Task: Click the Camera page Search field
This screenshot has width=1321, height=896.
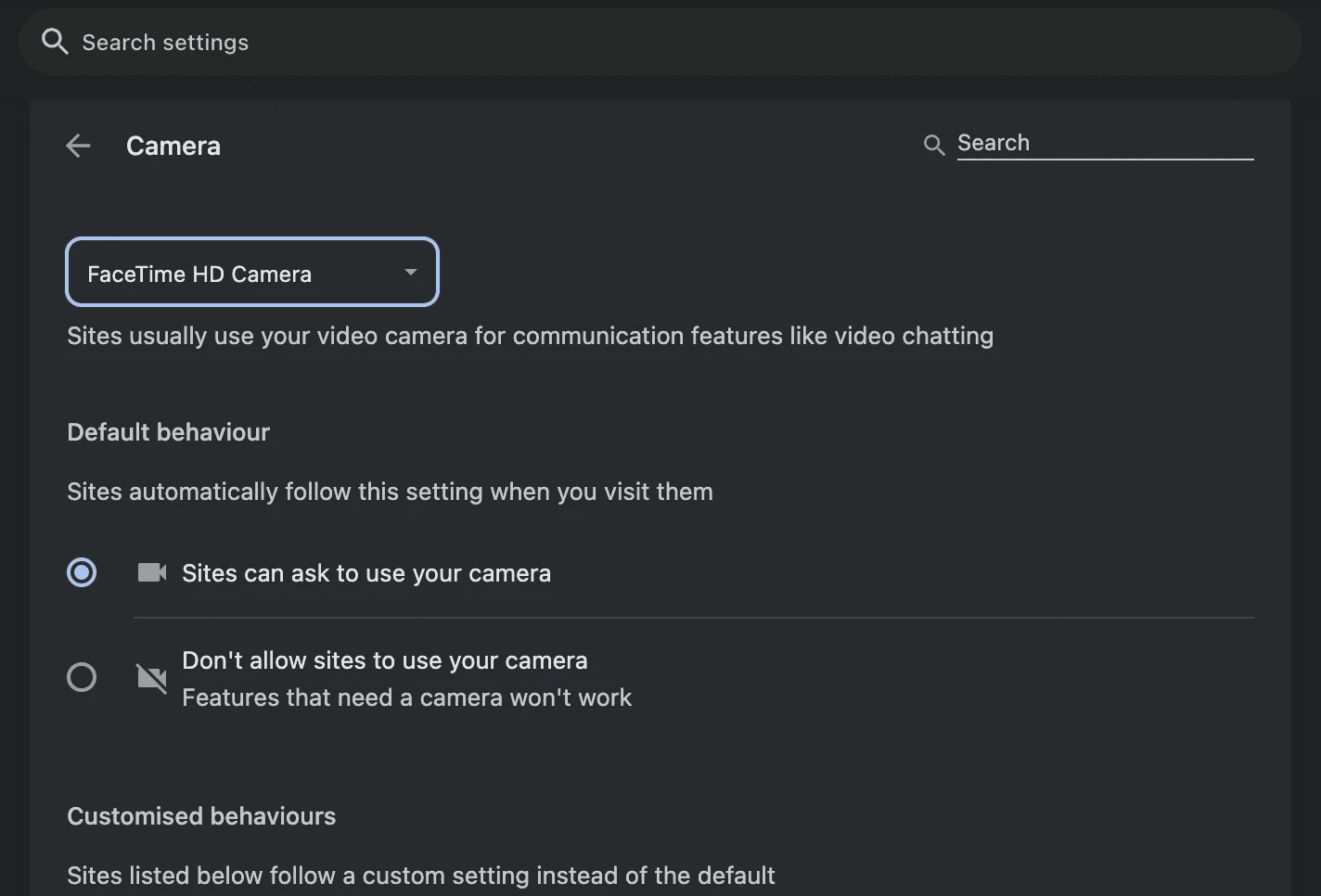Action: (x=1104, y=143)
